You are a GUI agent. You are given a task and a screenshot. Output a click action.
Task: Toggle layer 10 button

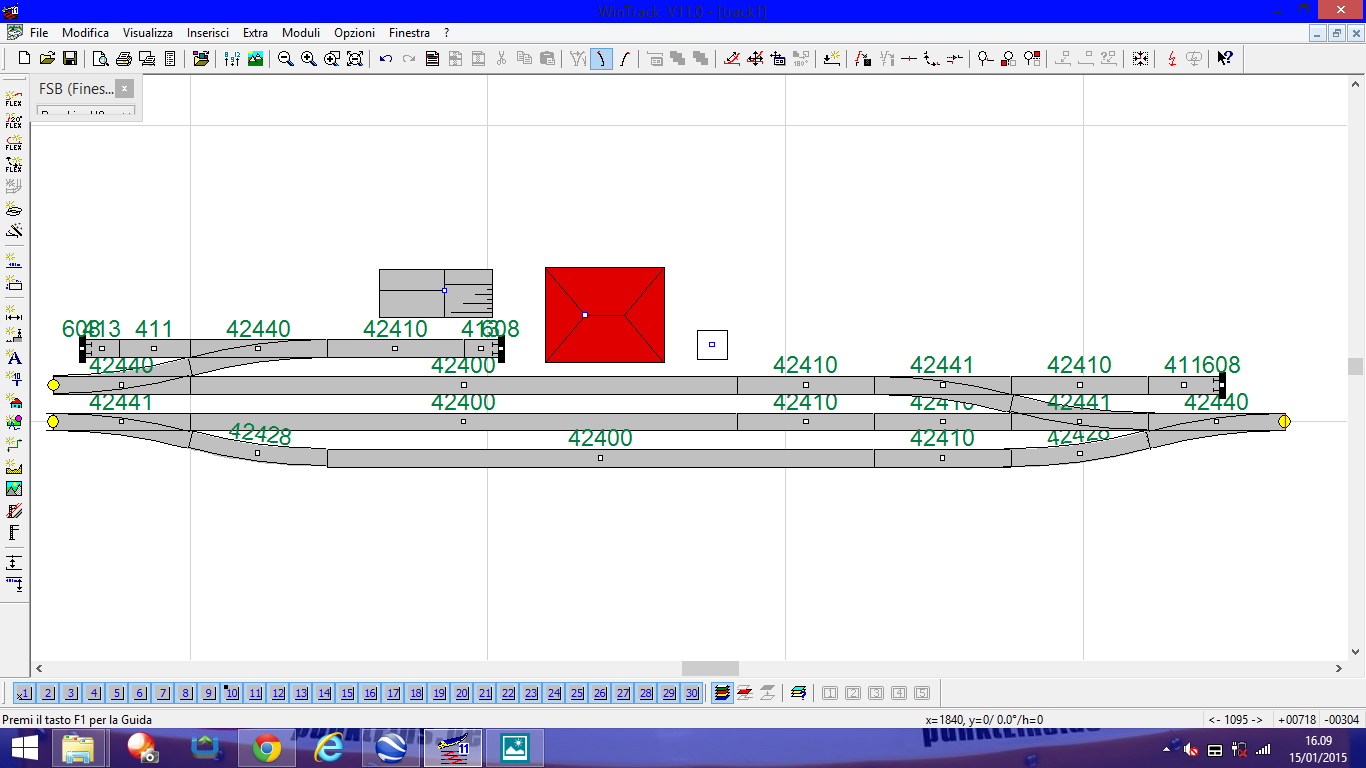click(x=232, y=693)
